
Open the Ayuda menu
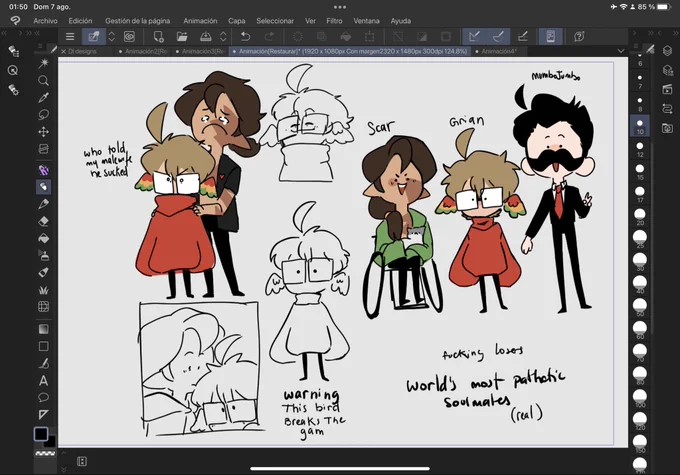[401, 21]
